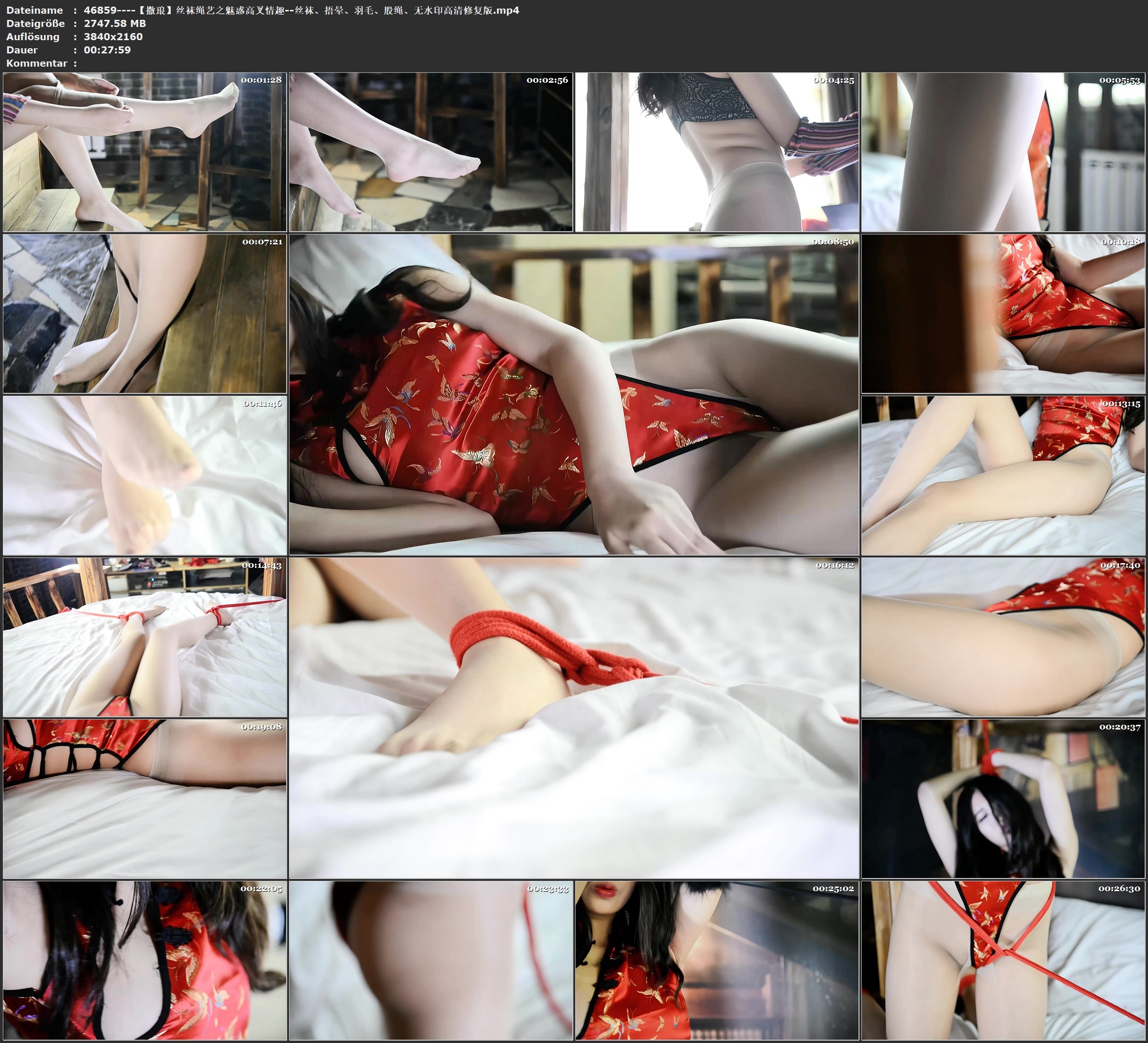Viewport: 1148px width, 1043px height.
Task: Open the thumbnail at 00:04:25
Action: point(717,152)
